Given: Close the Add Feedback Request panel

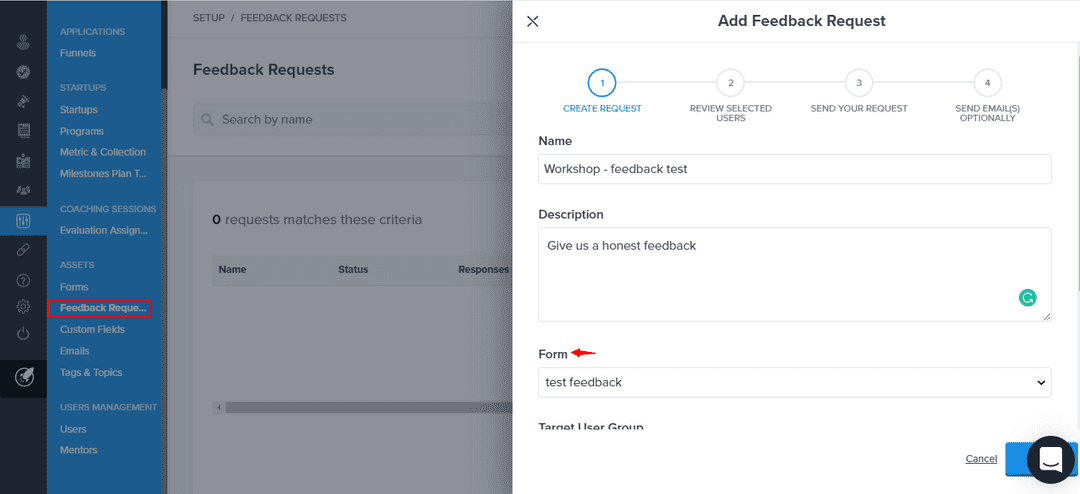Looking at the screenshot, I should [532, 21].
